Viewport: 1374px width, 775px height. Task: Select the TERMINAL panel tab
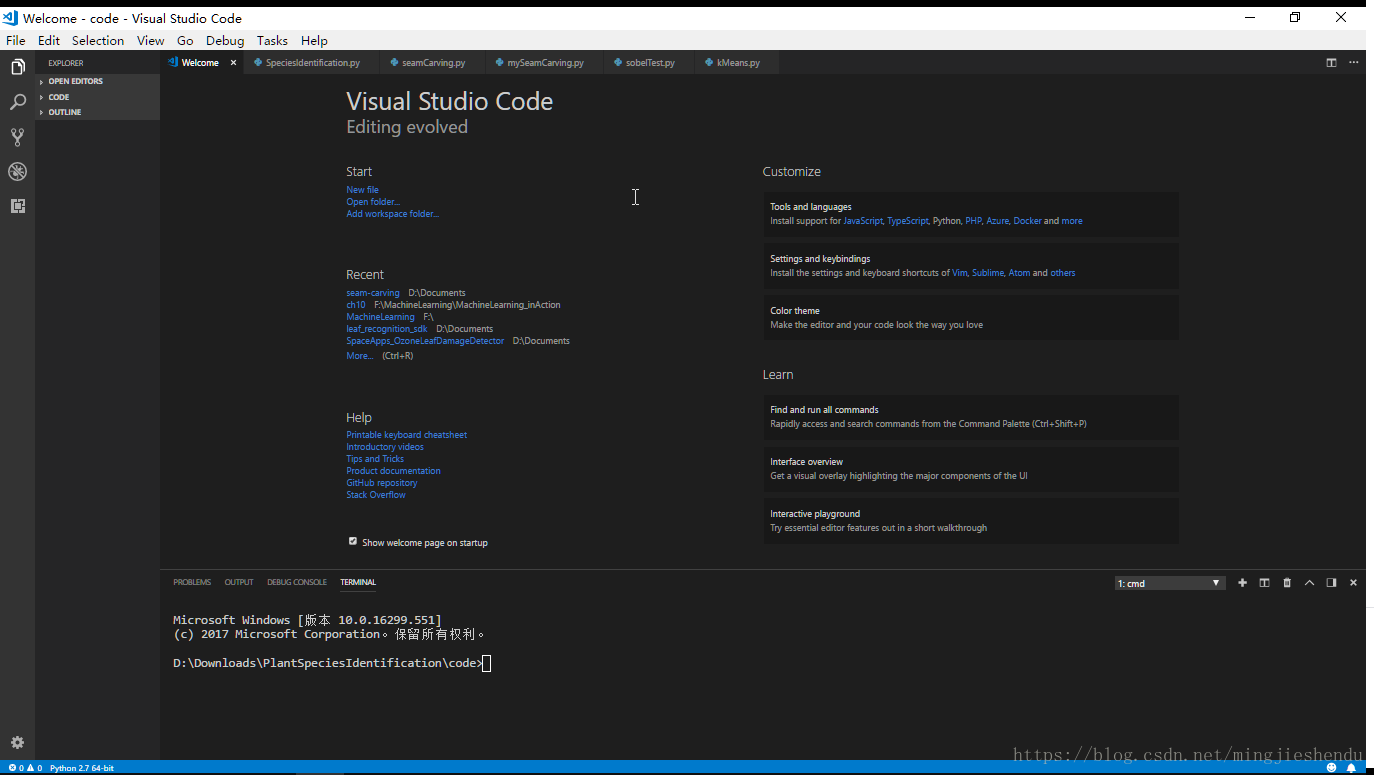click(x=358, y=582)
